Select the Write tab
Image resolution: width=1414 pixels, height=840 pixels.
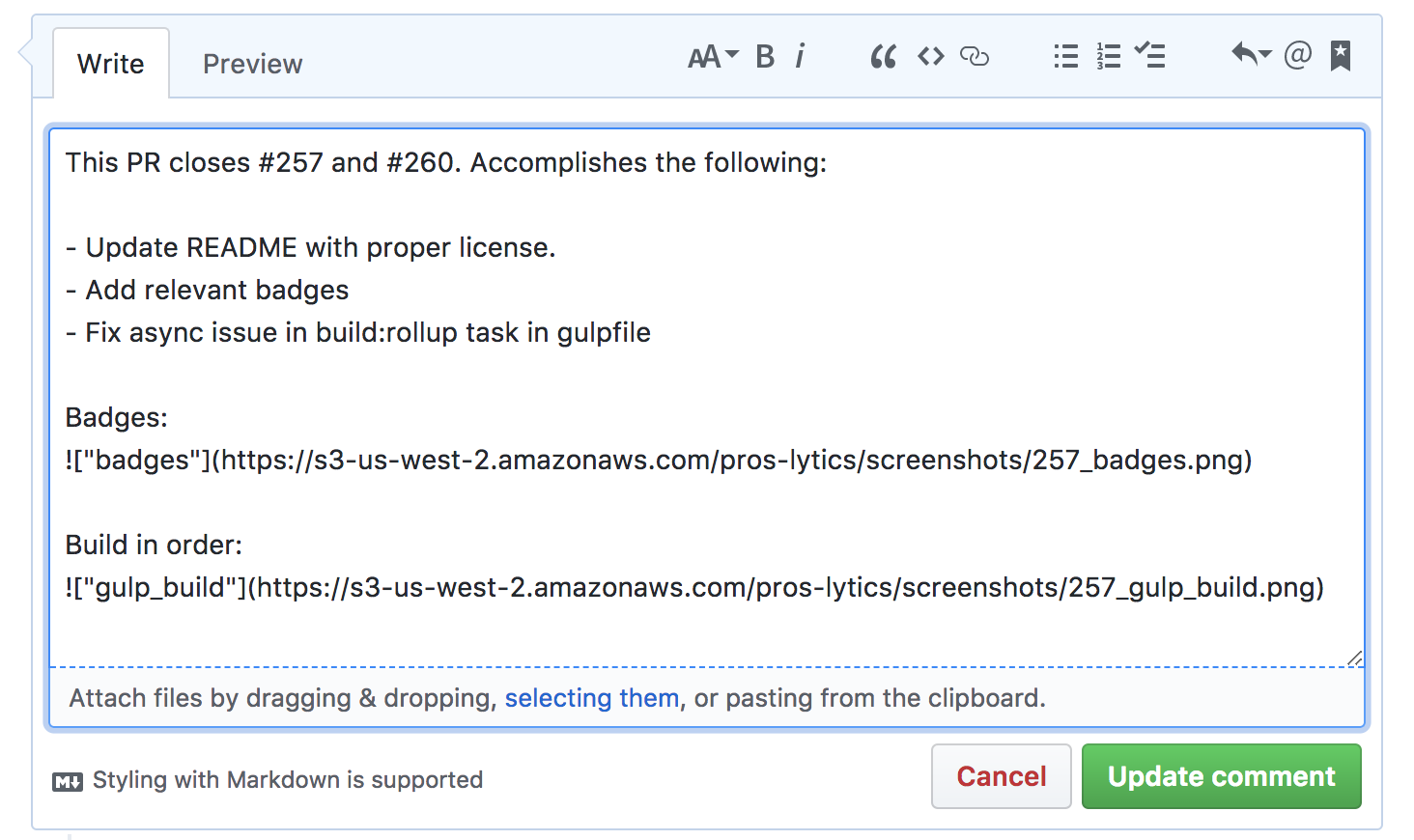110,63
